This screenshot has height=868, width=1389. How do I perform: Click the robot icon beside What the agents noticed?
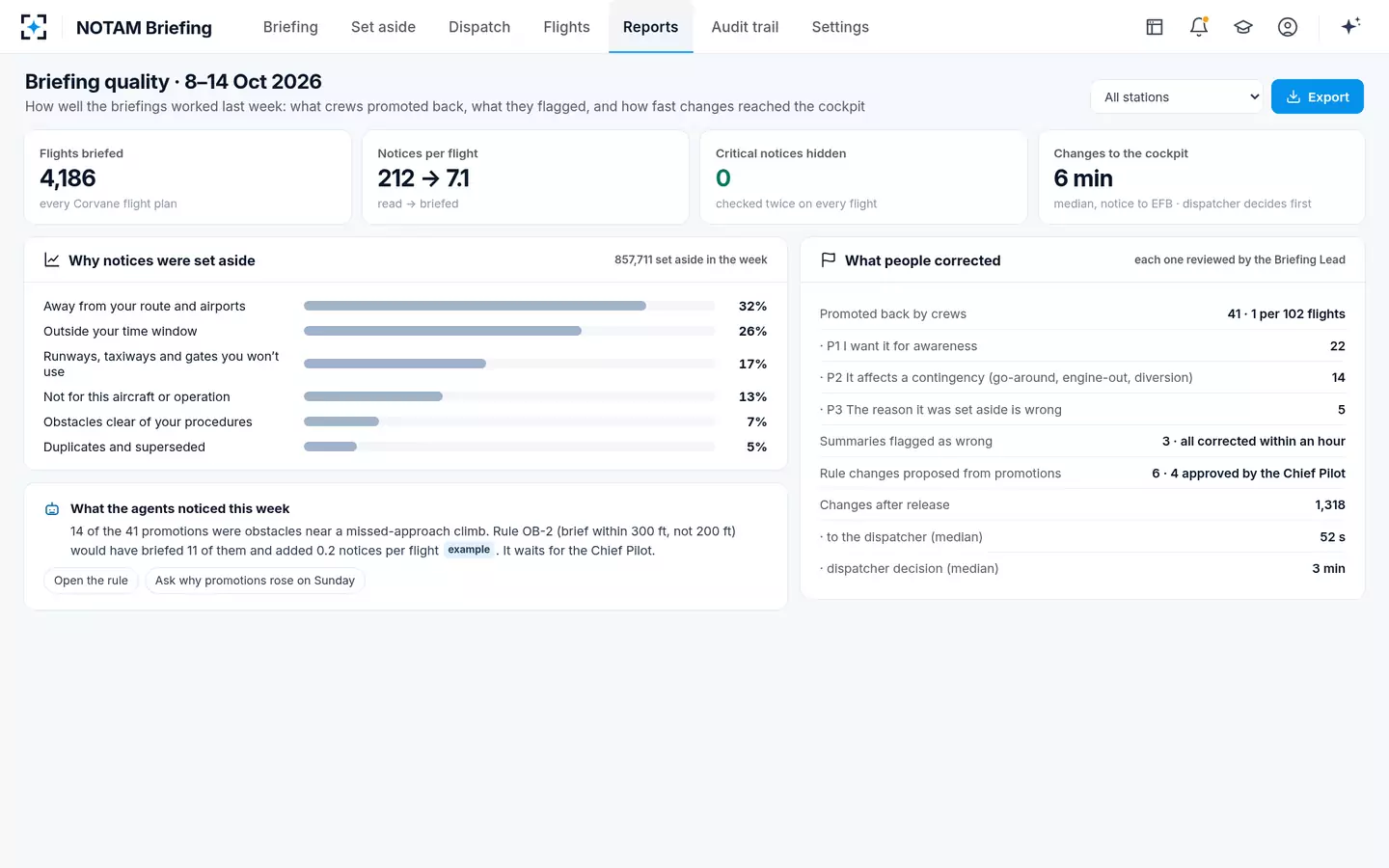pos(52,509)
